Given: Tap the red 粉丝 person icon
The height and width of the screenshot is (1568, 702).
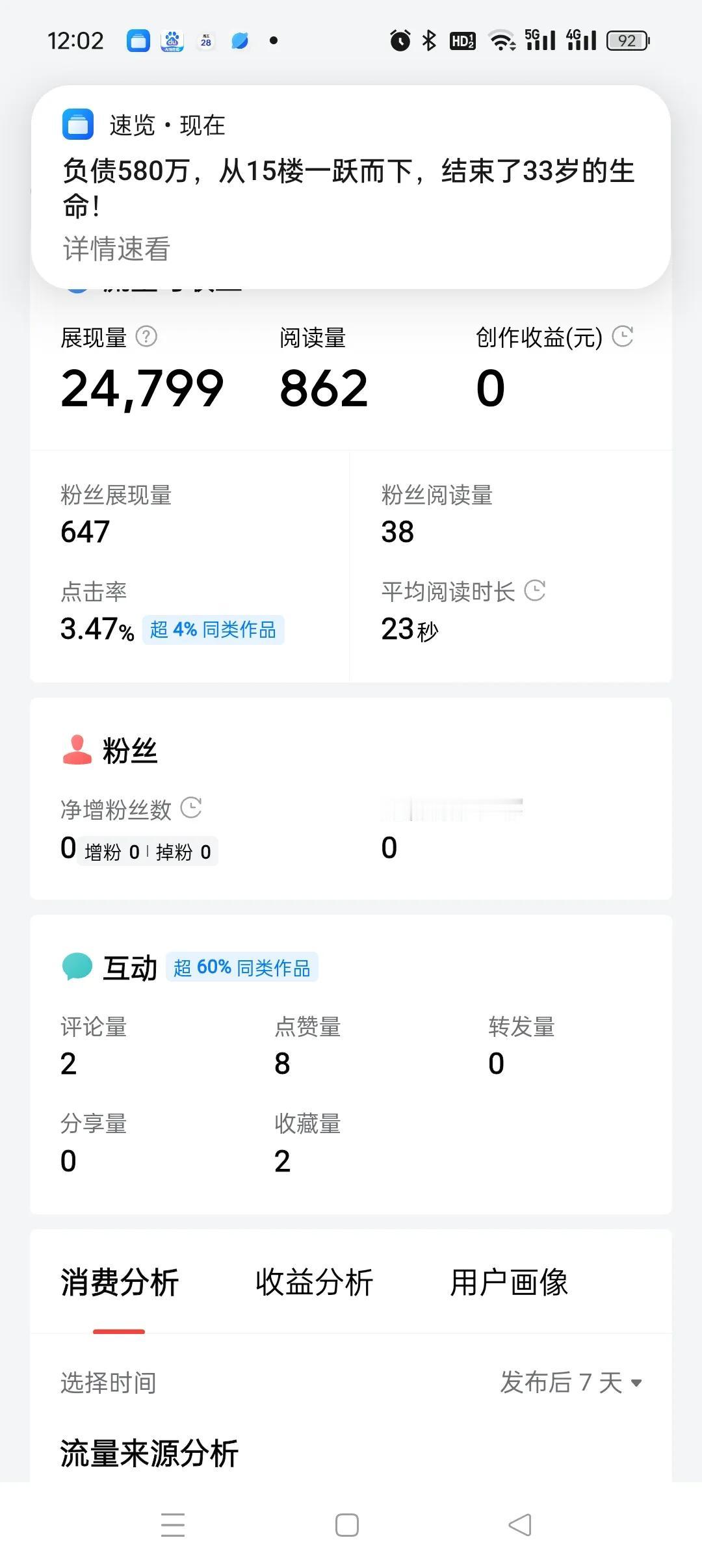Looking at the screenshot, I should (x=77, y=750).
